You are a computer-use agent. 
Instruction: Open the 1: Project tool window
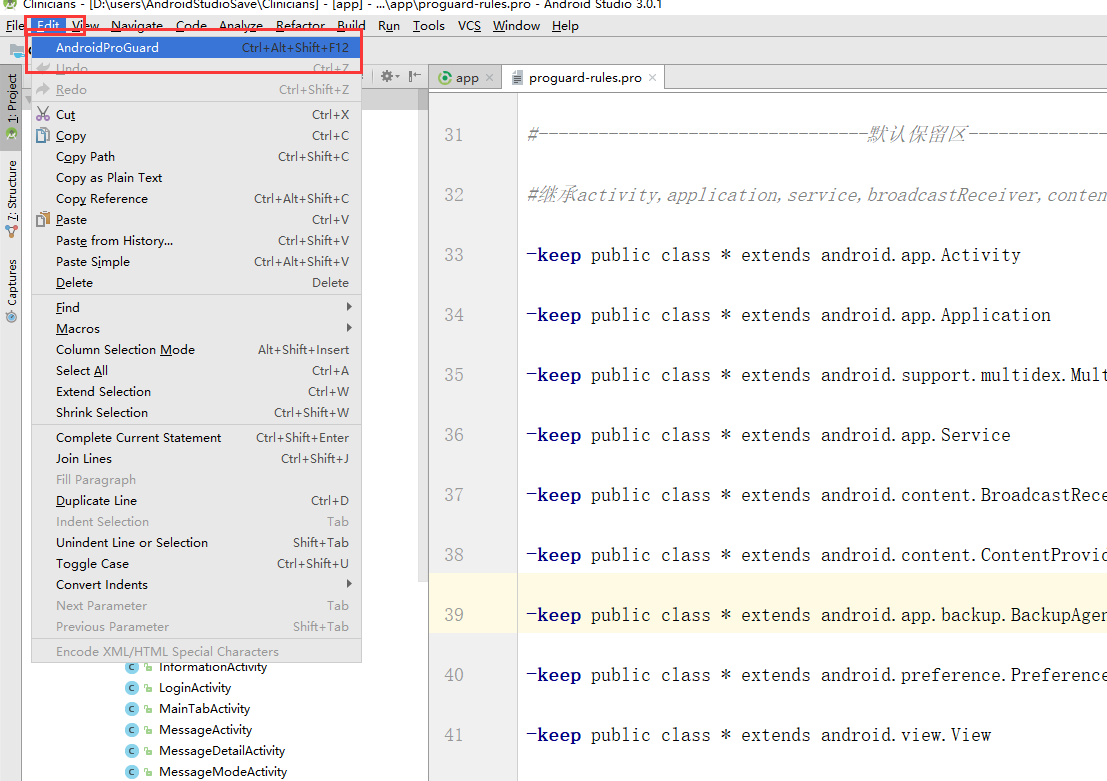(11, 105)
